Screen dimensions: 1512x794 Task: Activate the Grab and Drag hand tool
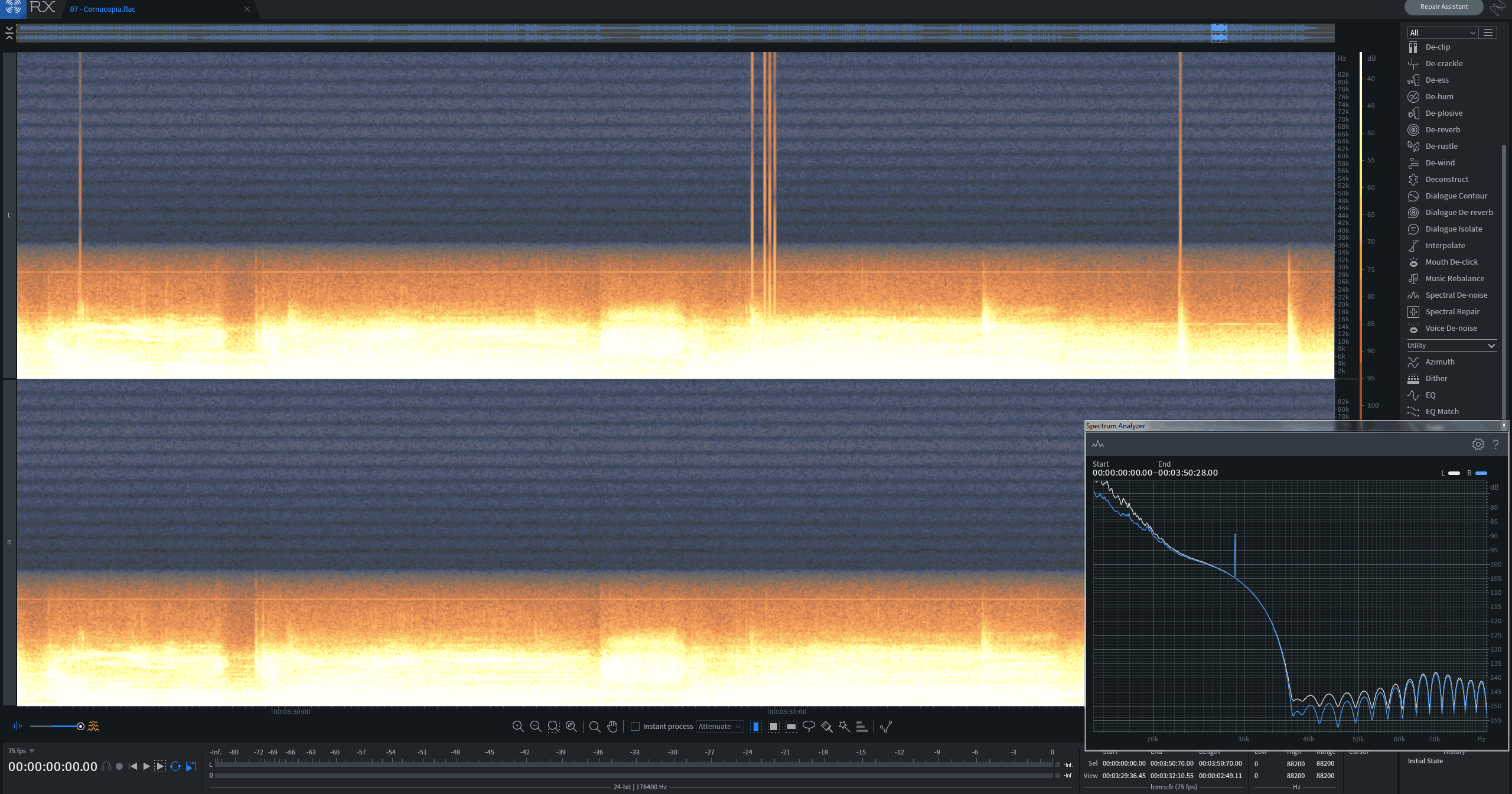pyautogui.click(x=612, y=726)
